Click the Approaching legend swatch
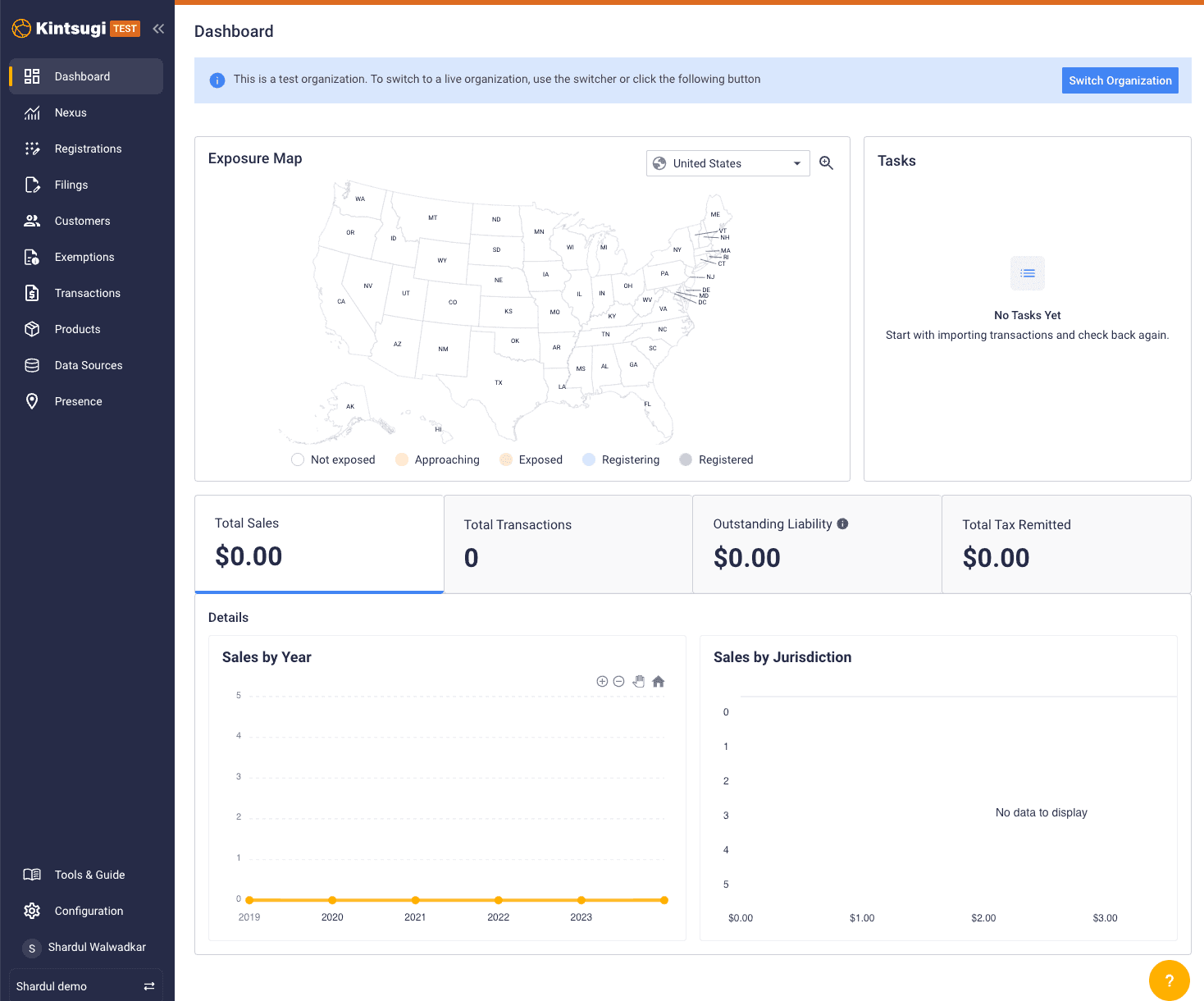The height and width of the screenshot is (1001, 1204). coord(402,459)
